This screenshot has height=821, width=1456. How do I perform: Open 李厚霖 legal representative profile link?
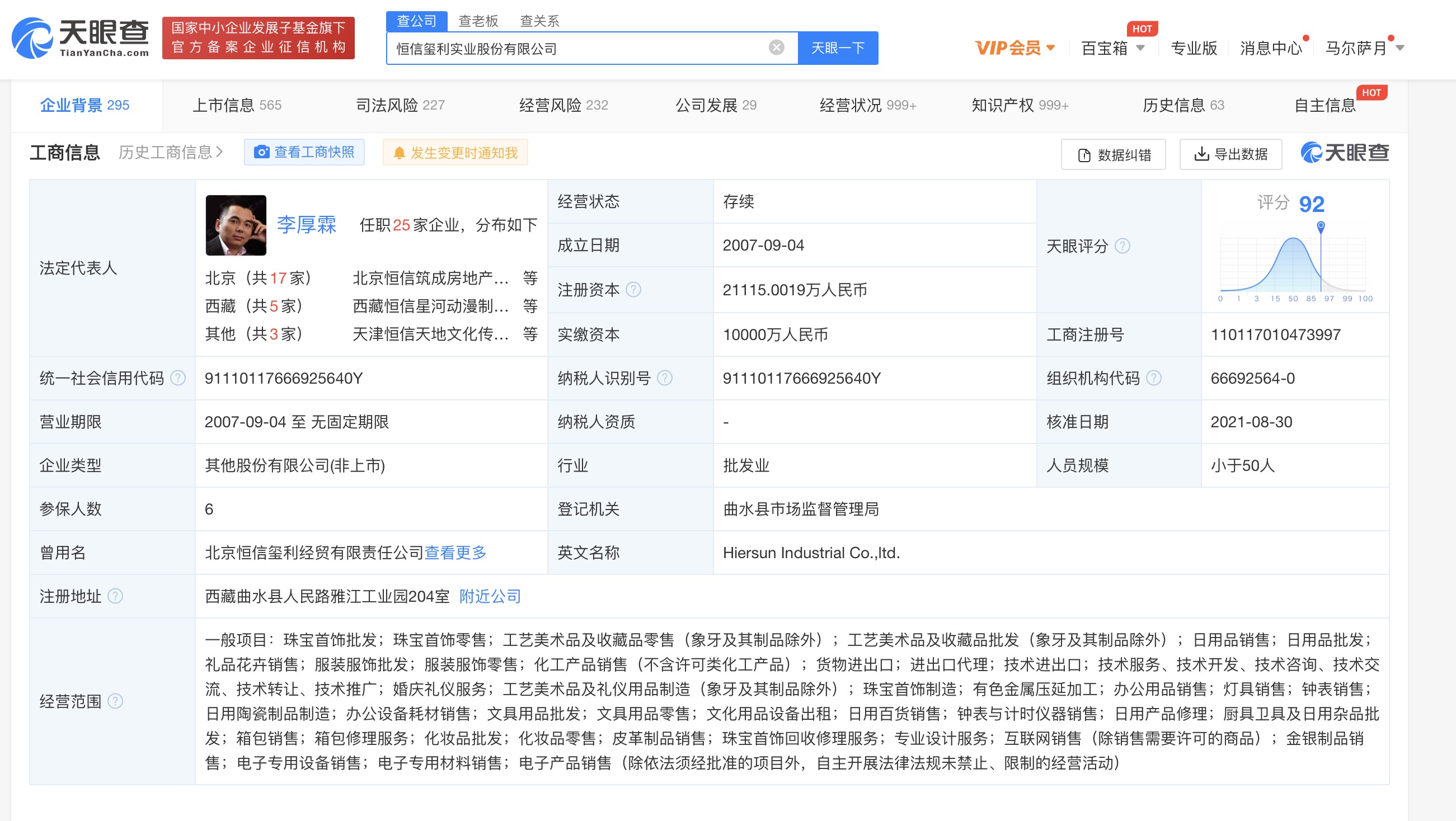click(x=306, y=225)
